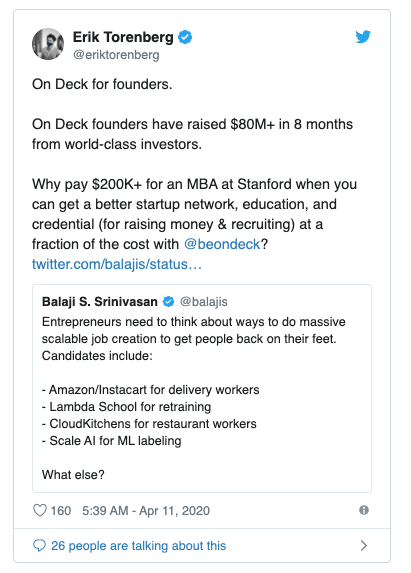
Task: Click the speech bubble reply icon
Action: click(x=39, y=545)
